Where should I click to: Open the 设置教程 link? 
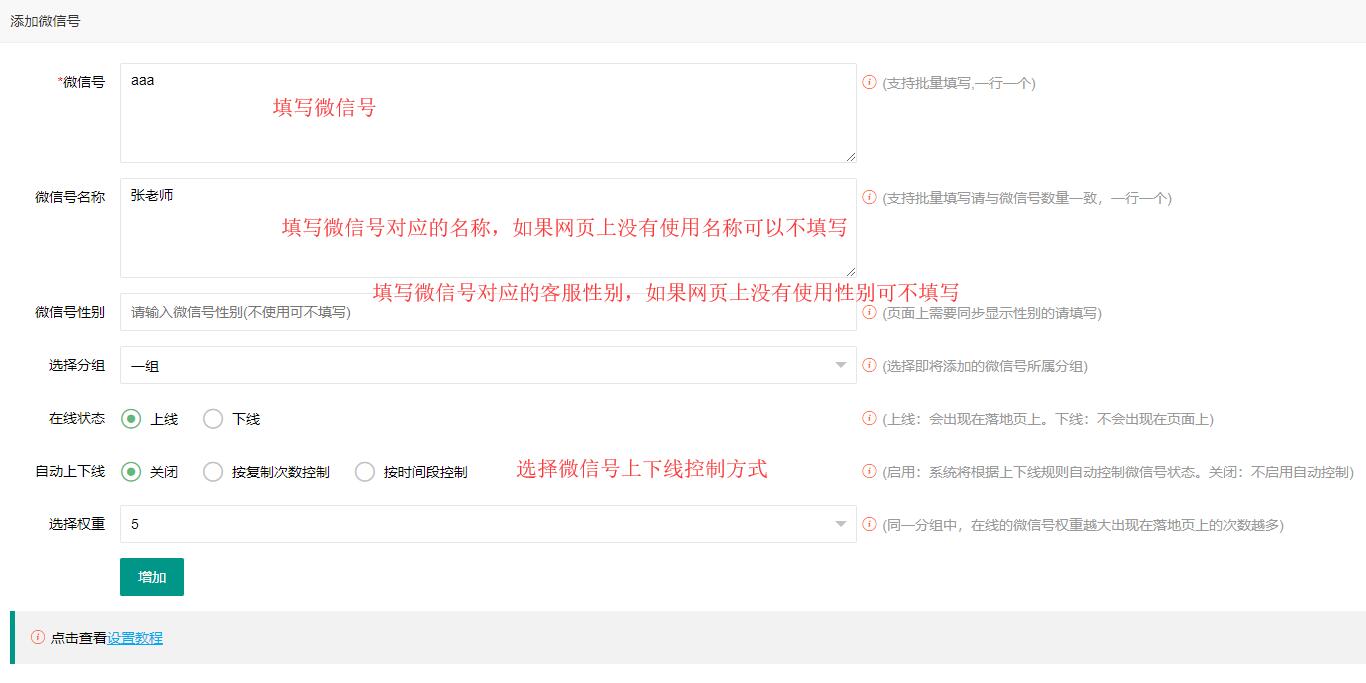click(135, 638)
